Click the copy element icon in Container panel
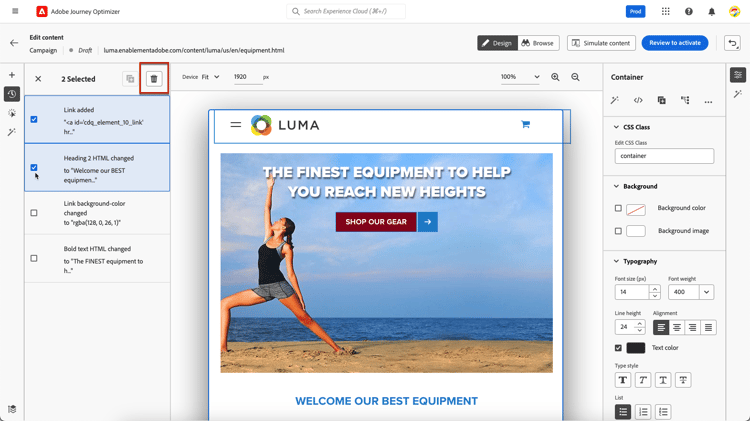The height and width of the screenshot is (421, 750). pyautogui.click(x=662, y=100)
